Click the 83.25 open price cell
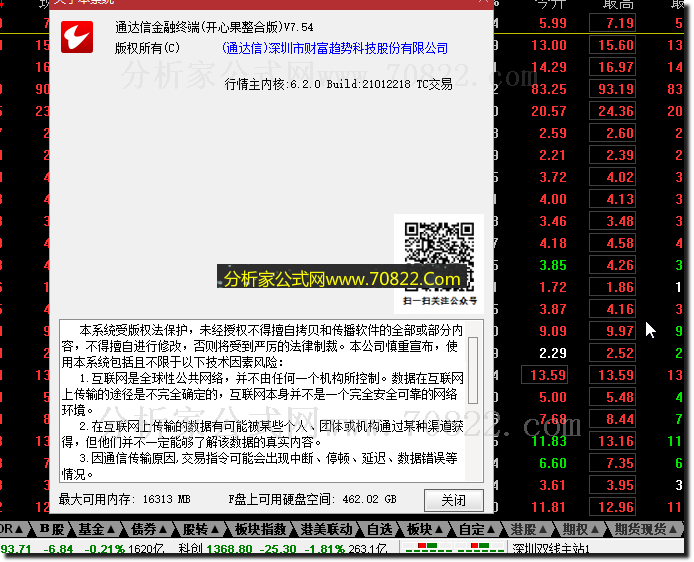Image resolution: width=694 pixels, height=562 pixels. click(x=549, y=89)
